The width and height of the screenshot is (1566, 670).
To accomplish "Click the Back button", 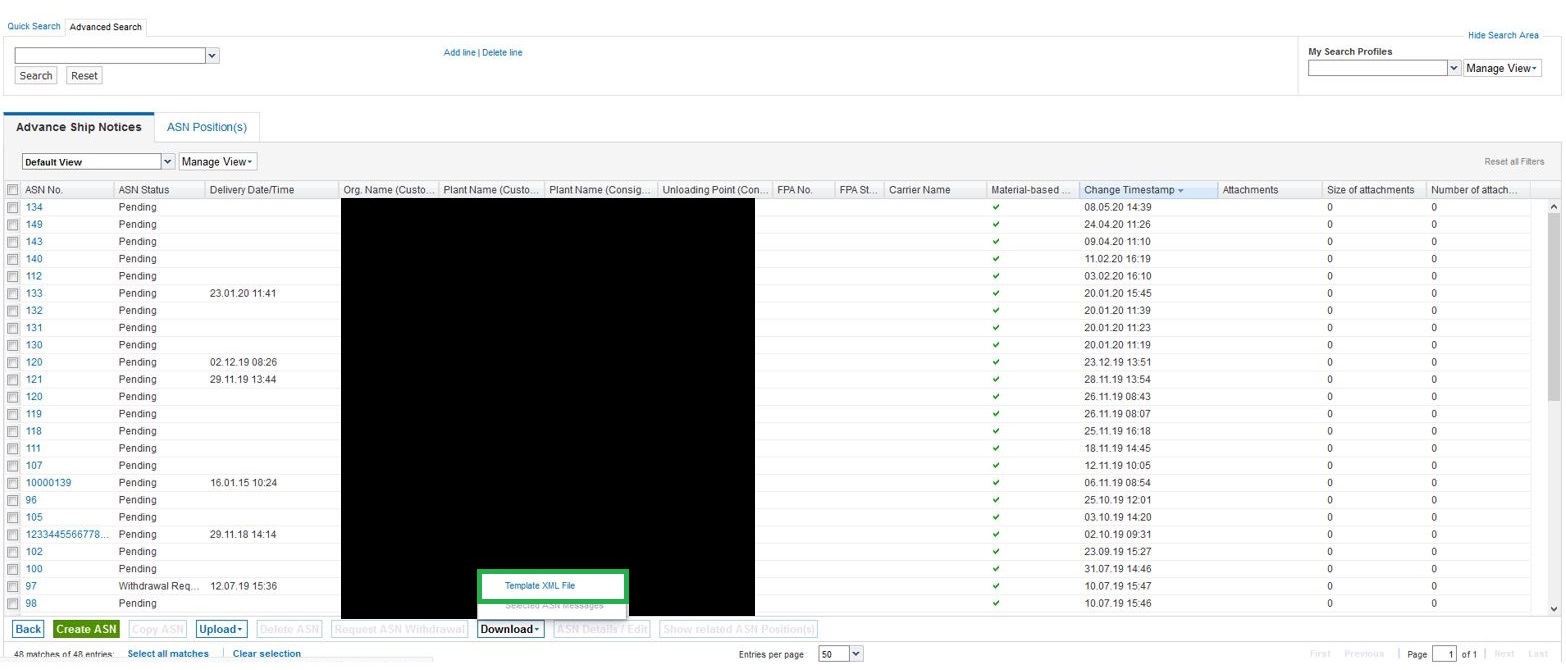I will tap(28, 629).
